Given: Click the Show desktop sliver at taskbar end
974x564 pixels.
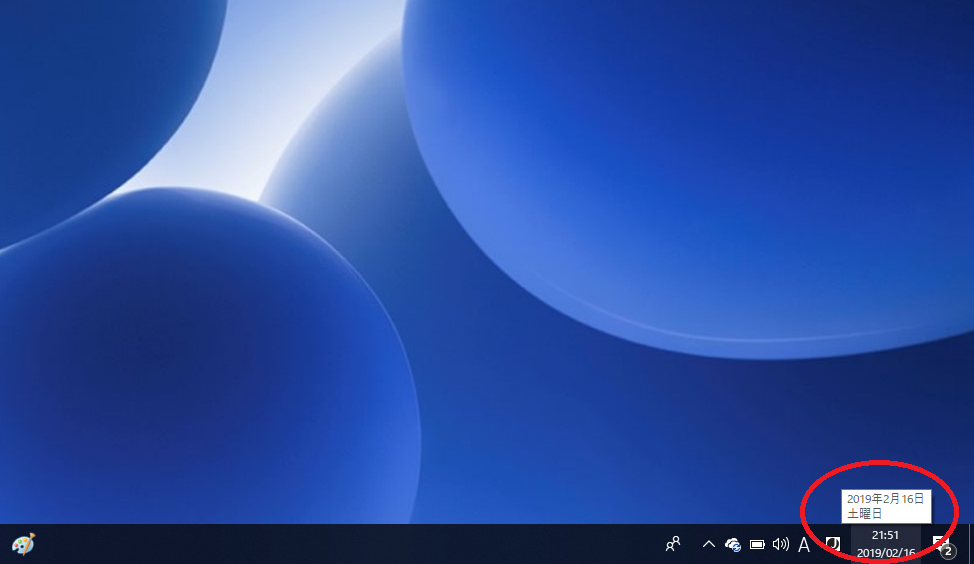Looking at the screenshot, I should tap(970, 544).
